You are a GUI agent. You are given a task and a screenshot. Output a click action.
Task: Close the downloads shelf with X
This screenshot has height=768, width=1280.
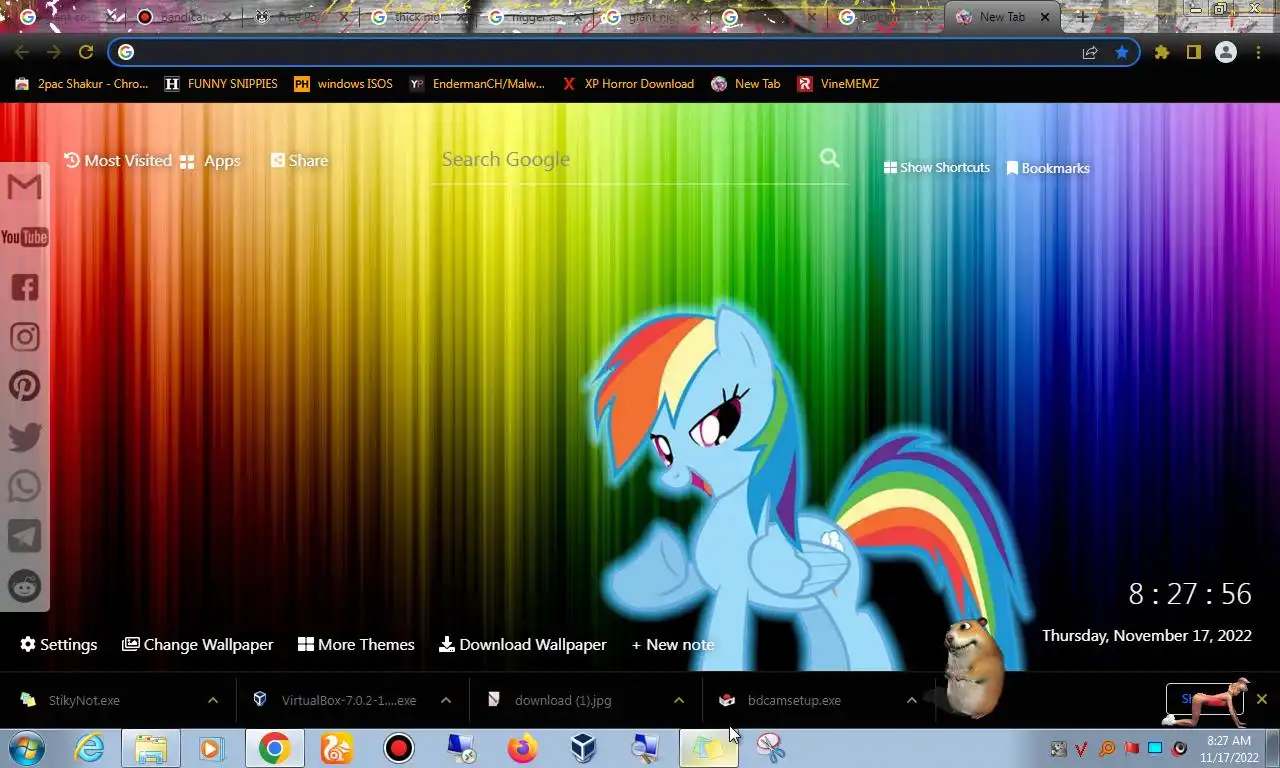coord(1262,699)
